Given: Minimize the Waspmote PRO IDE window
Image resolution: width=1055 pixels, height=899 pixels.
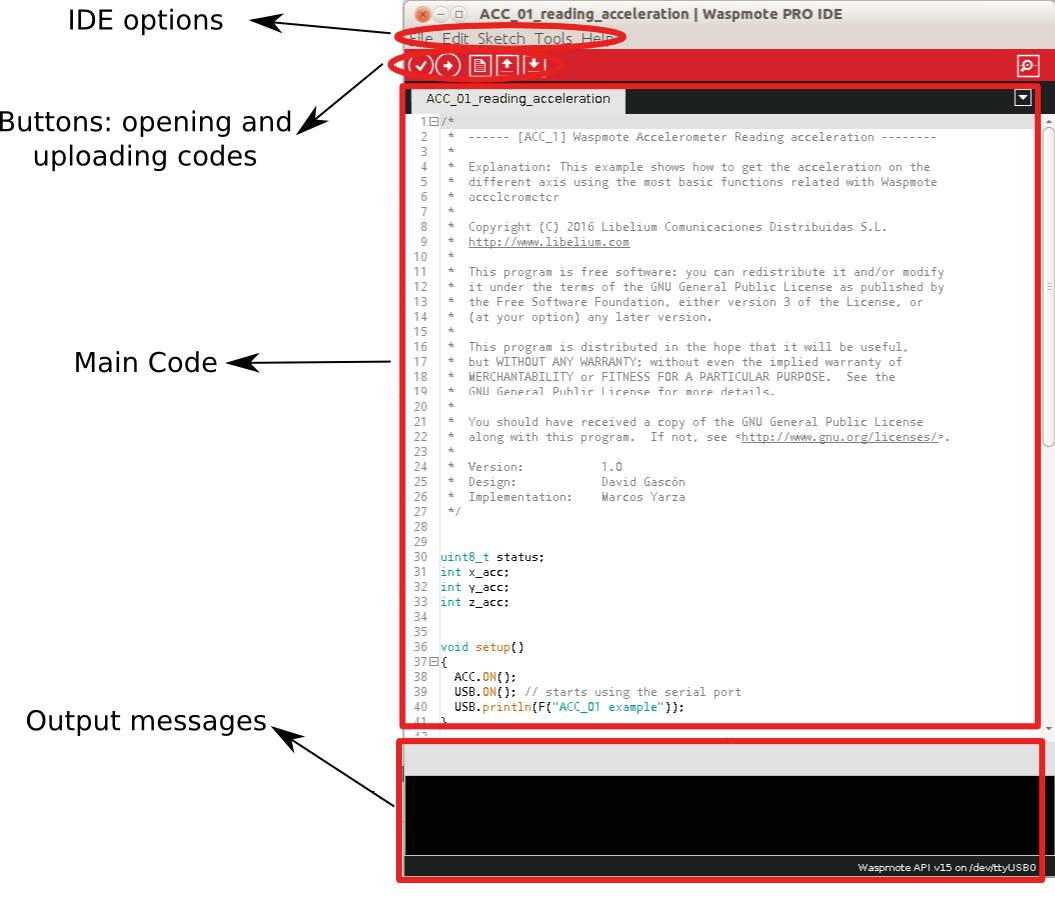Looking at the screenshot, I should [441, 13].
